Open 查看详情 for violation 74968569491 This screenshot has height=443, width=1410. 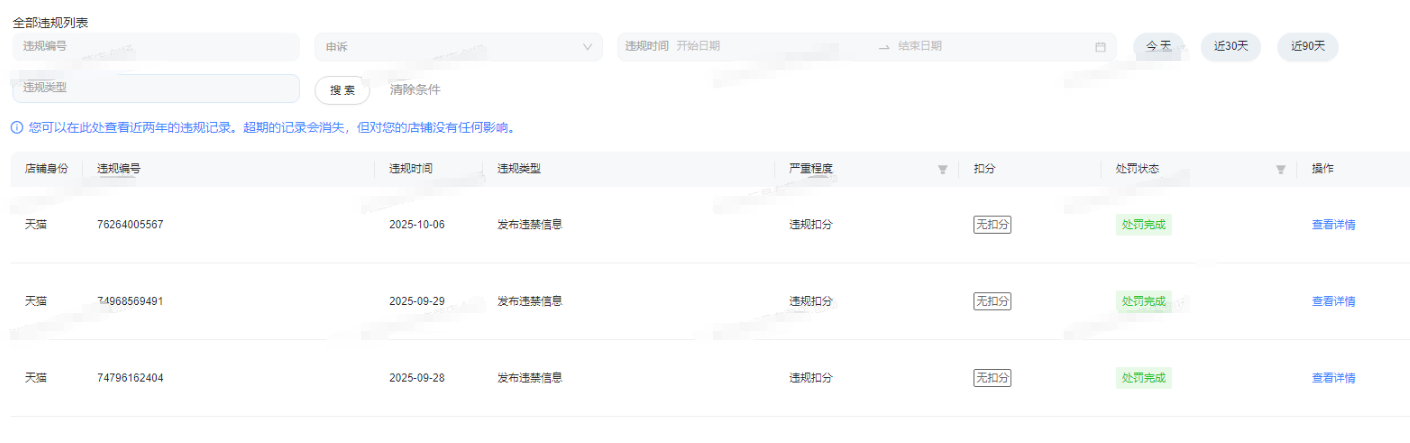point(1334,302)
